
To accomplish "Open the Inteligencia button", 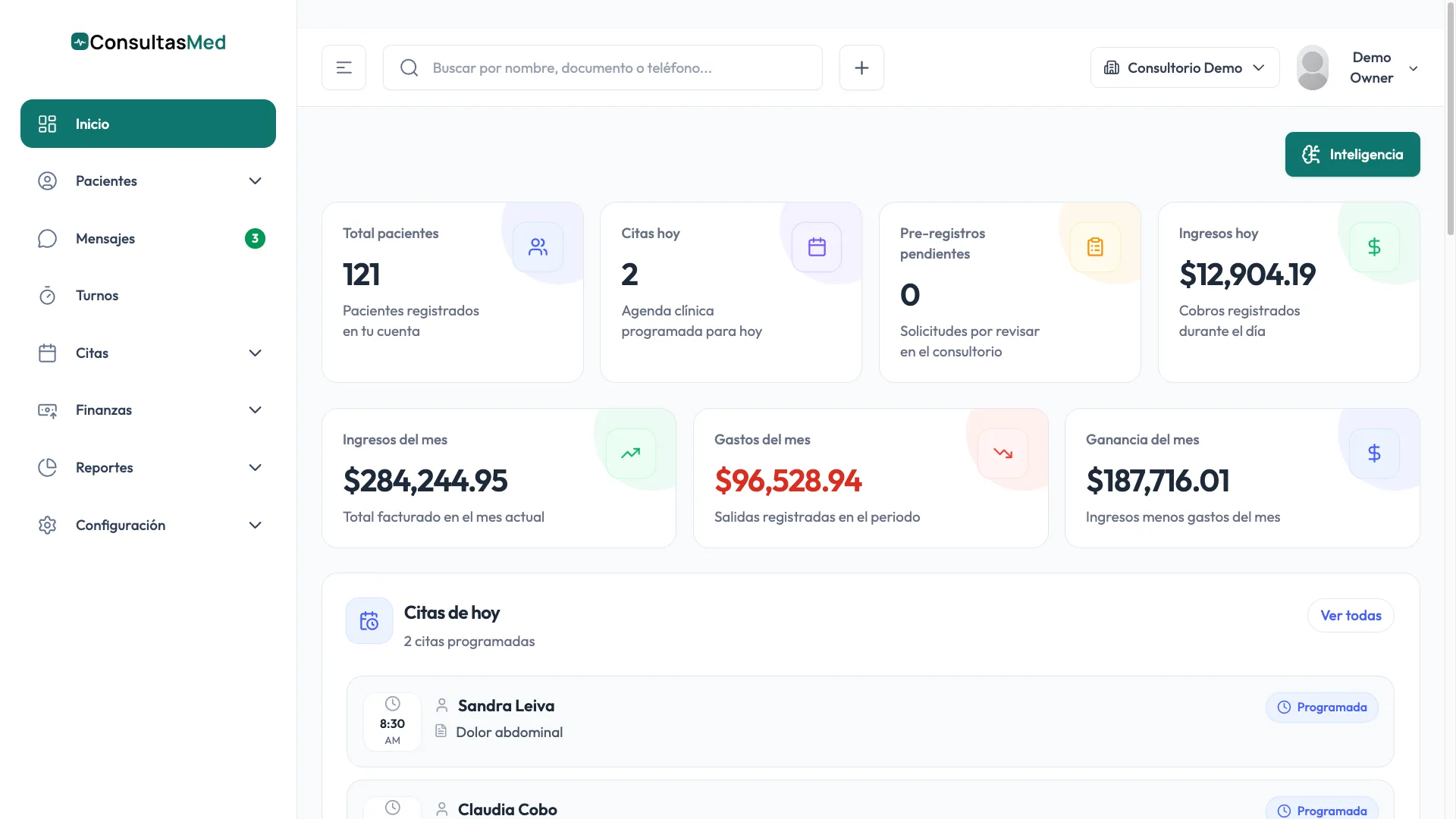I will pyautogui.click(x=1352, y=154).
